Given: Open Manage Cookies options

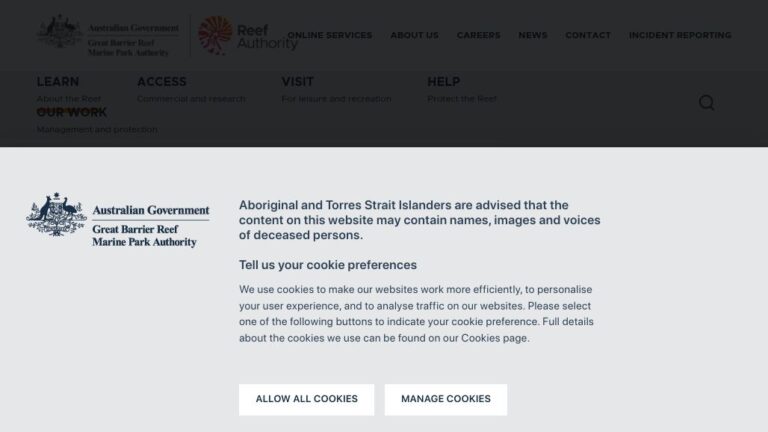Looking at the screenshot, I should pos(446,399).
